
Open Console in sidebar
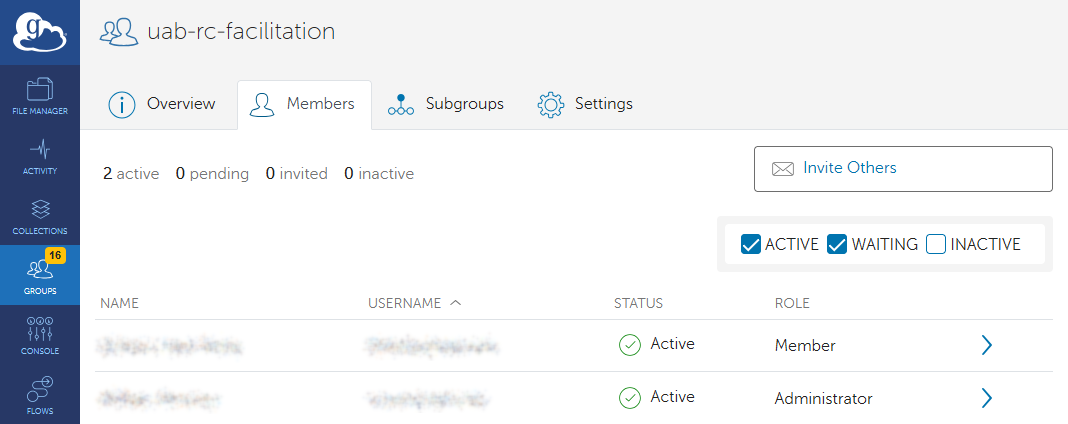point(40,336)
